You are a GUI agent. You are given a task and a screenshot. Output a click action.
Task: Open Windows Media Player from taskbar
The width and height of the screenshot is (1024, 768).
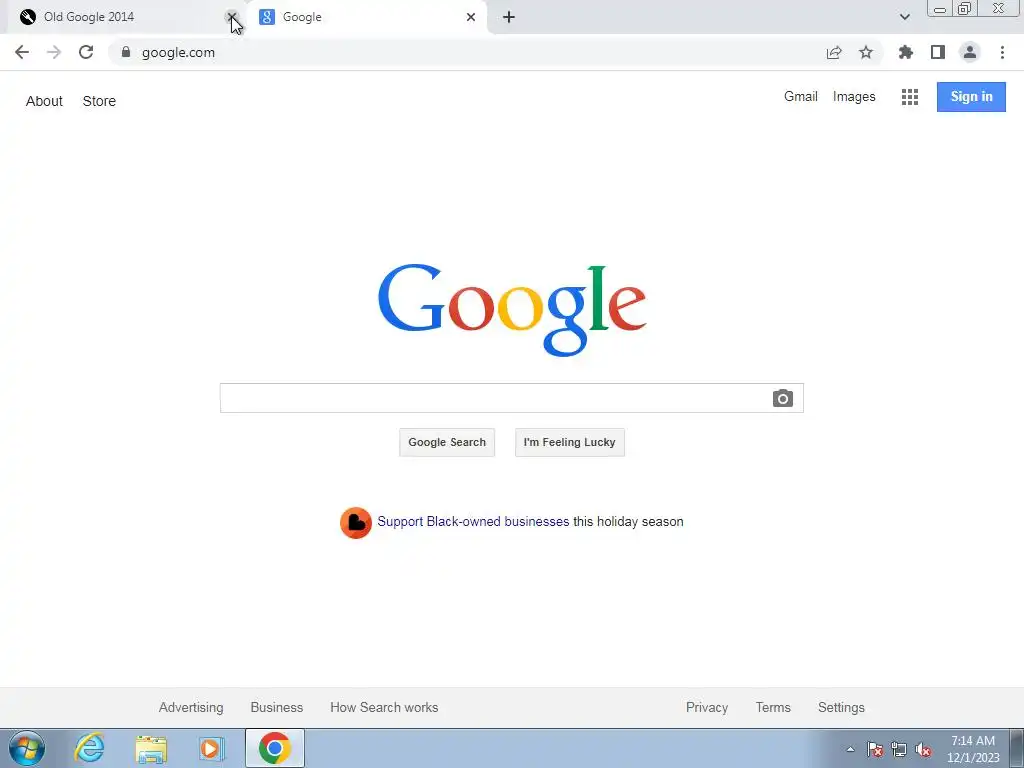click(x=212, y=748)
